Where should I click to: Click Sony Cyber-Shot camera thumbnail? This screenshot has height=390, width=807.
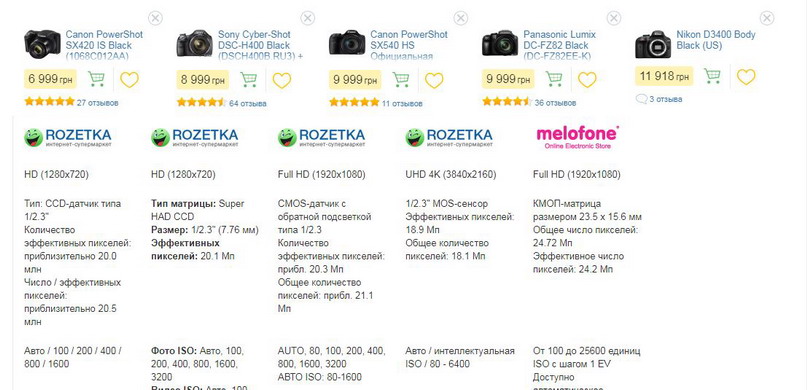[195, 43]
